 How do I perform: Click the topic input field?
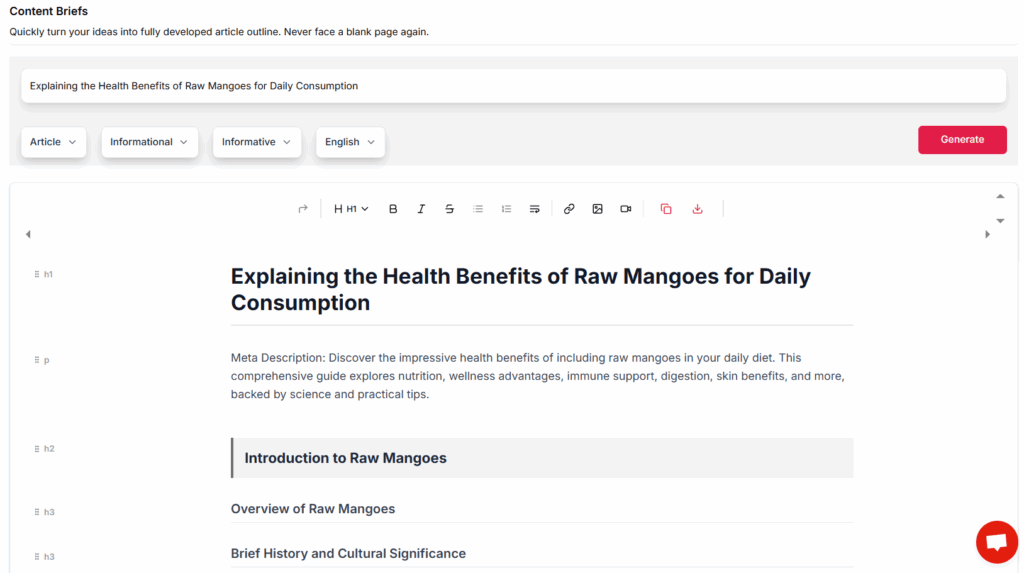pyautogui.click(x=513, y=86)
